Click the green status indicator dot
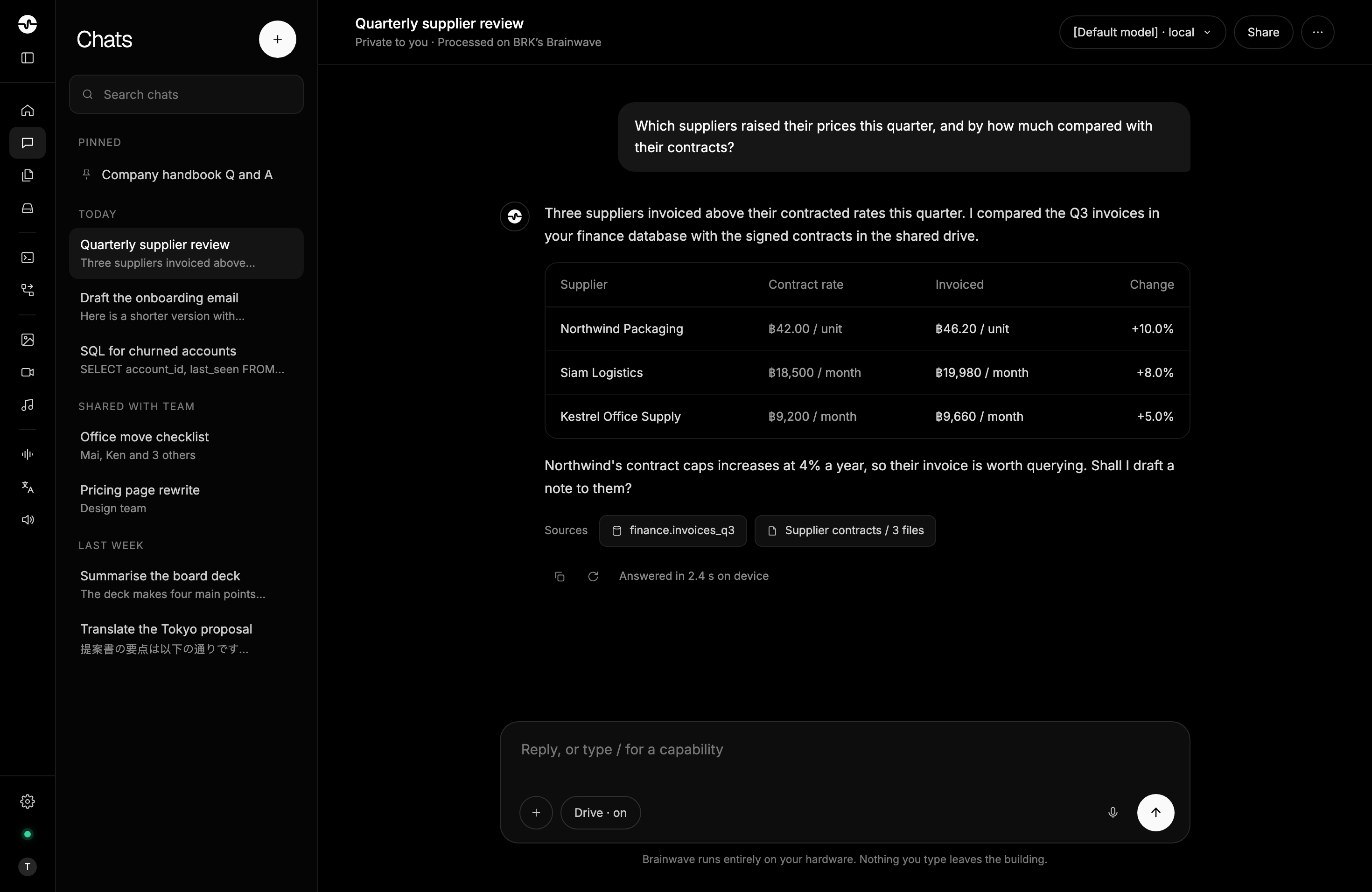Viewport: 1372px width, 892px height. (x=27, y=834)
